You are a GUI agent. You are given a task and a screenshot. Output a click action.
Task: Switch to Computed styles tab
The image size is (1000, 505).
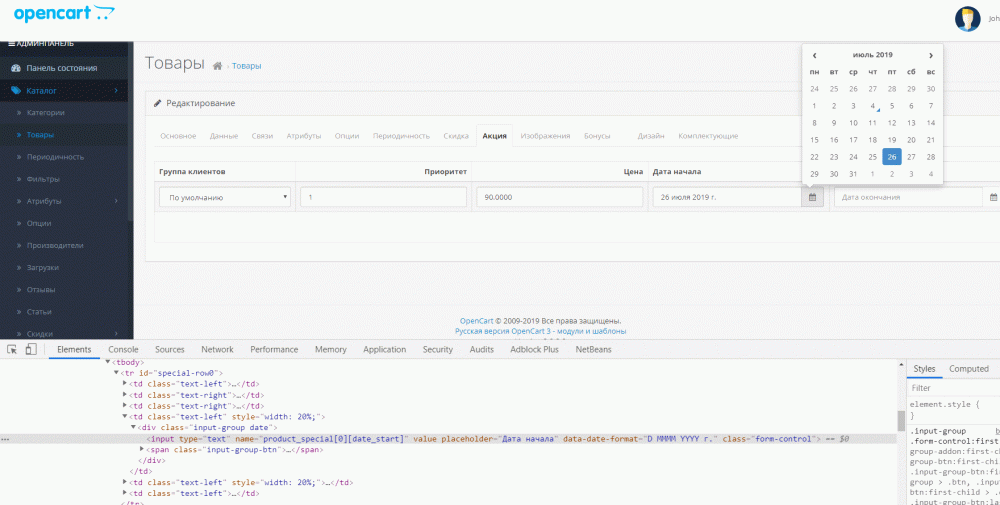(969, 369)
